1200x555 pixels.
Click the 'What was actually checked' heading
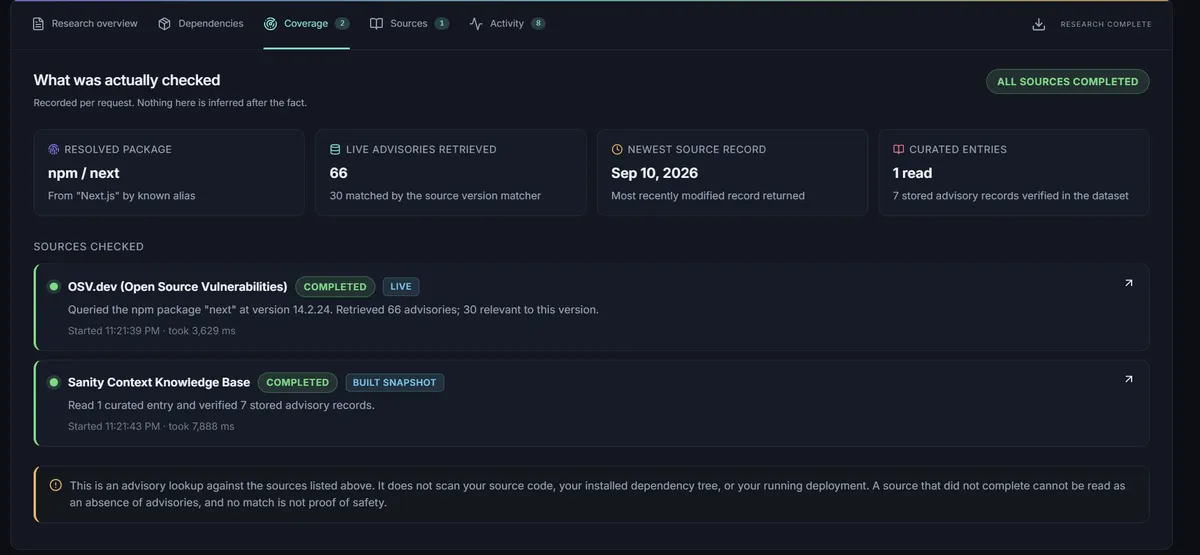127,80
